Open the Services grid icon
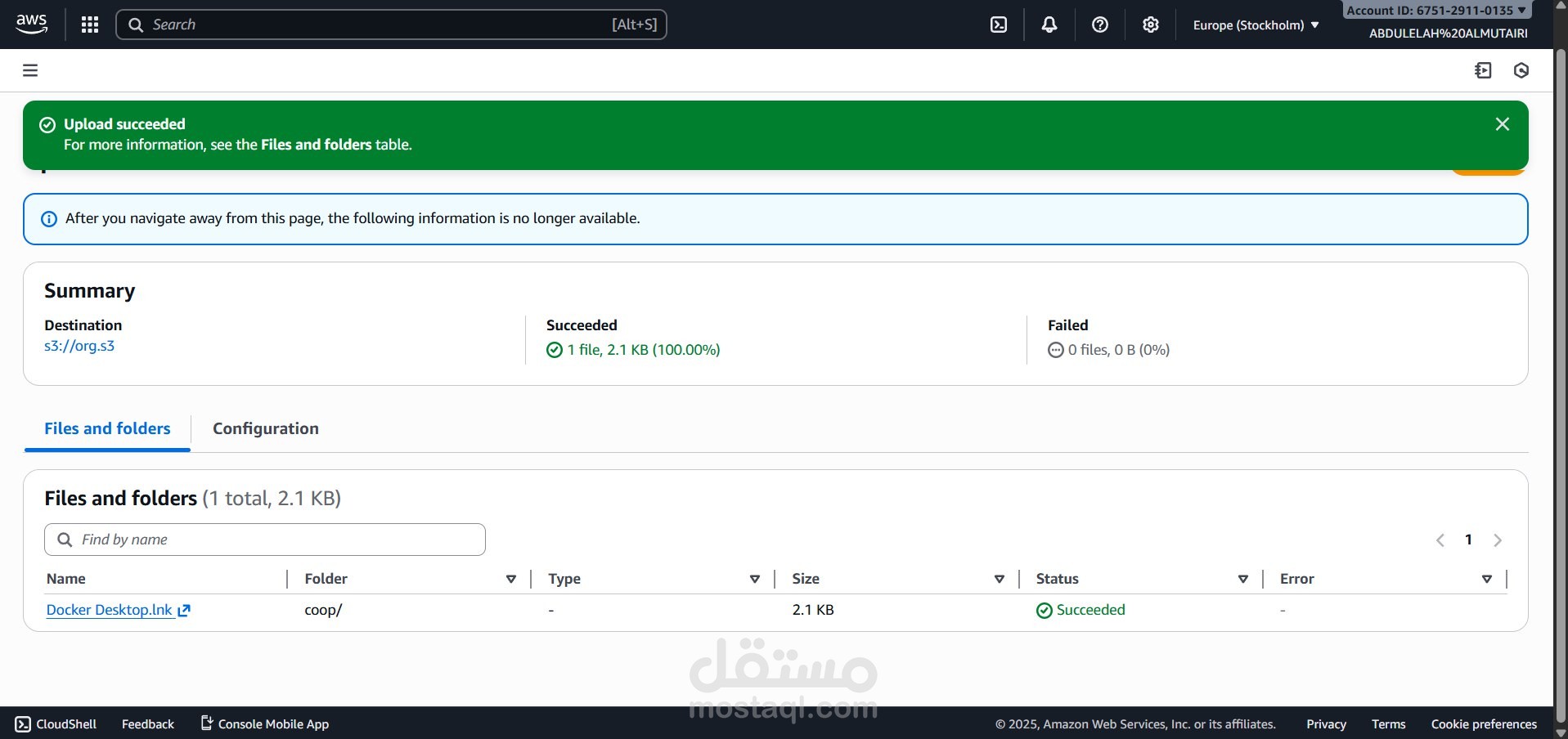The height and width of the screenshot is (739, 1568). tap(88, 25)
